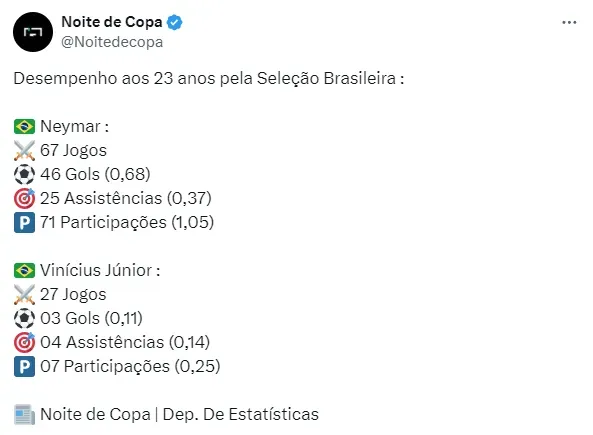Viewport: 593px width, 435px height.
Task: Click the Noite de Copa display name
Action: (x=112, y=22)
